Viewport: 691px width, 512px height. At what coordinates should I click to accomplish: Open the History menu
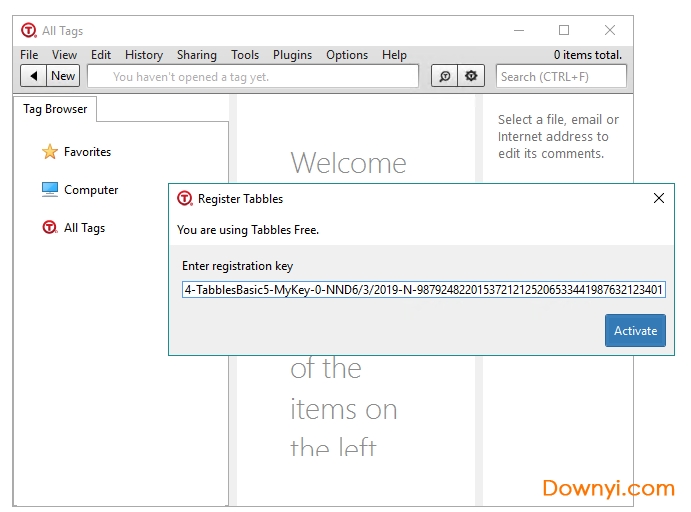pyautogui.click(x=144, y=55)
